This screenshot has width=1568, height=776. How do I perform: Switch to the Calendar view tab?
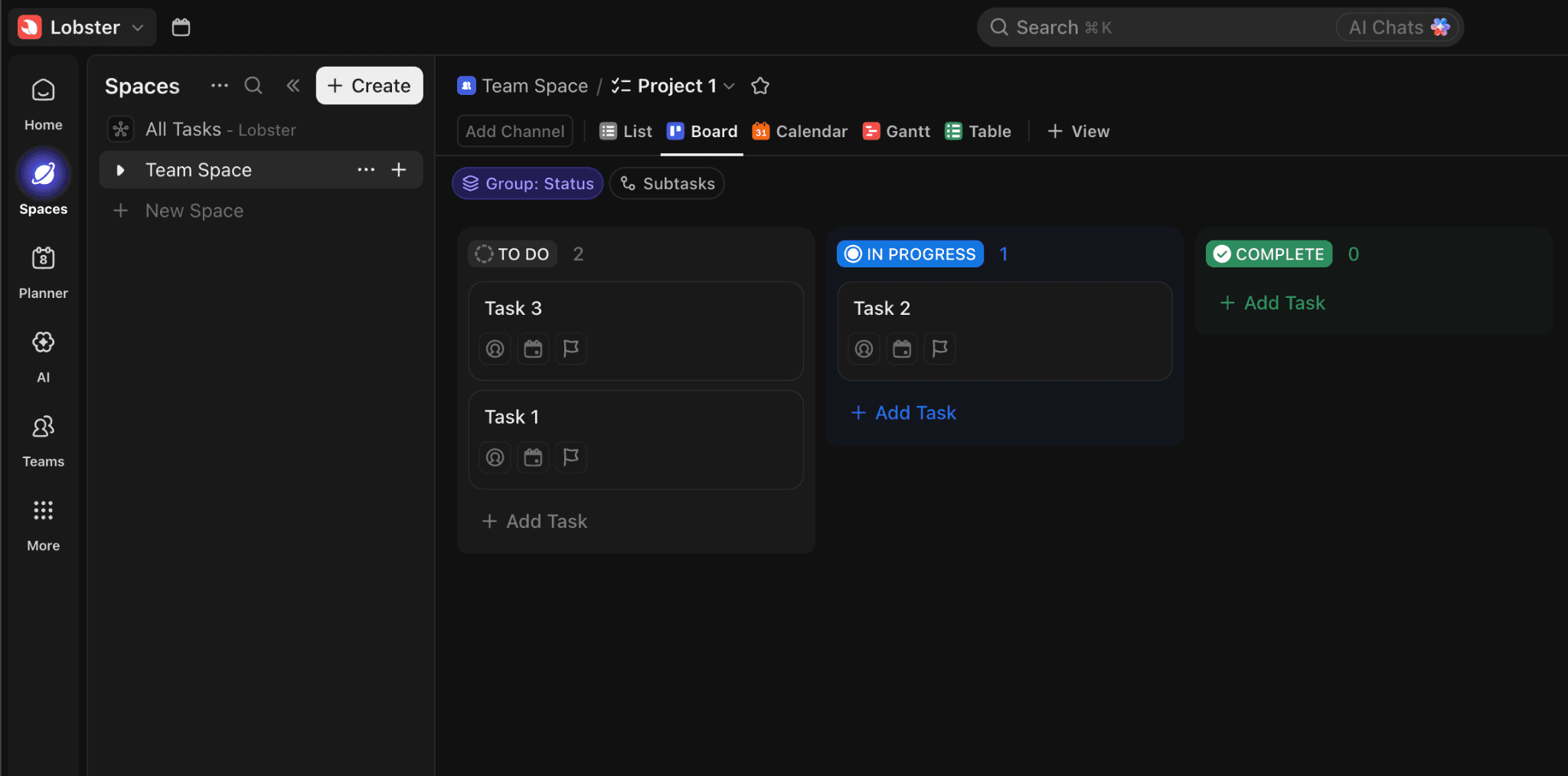[x=799, y=132]
